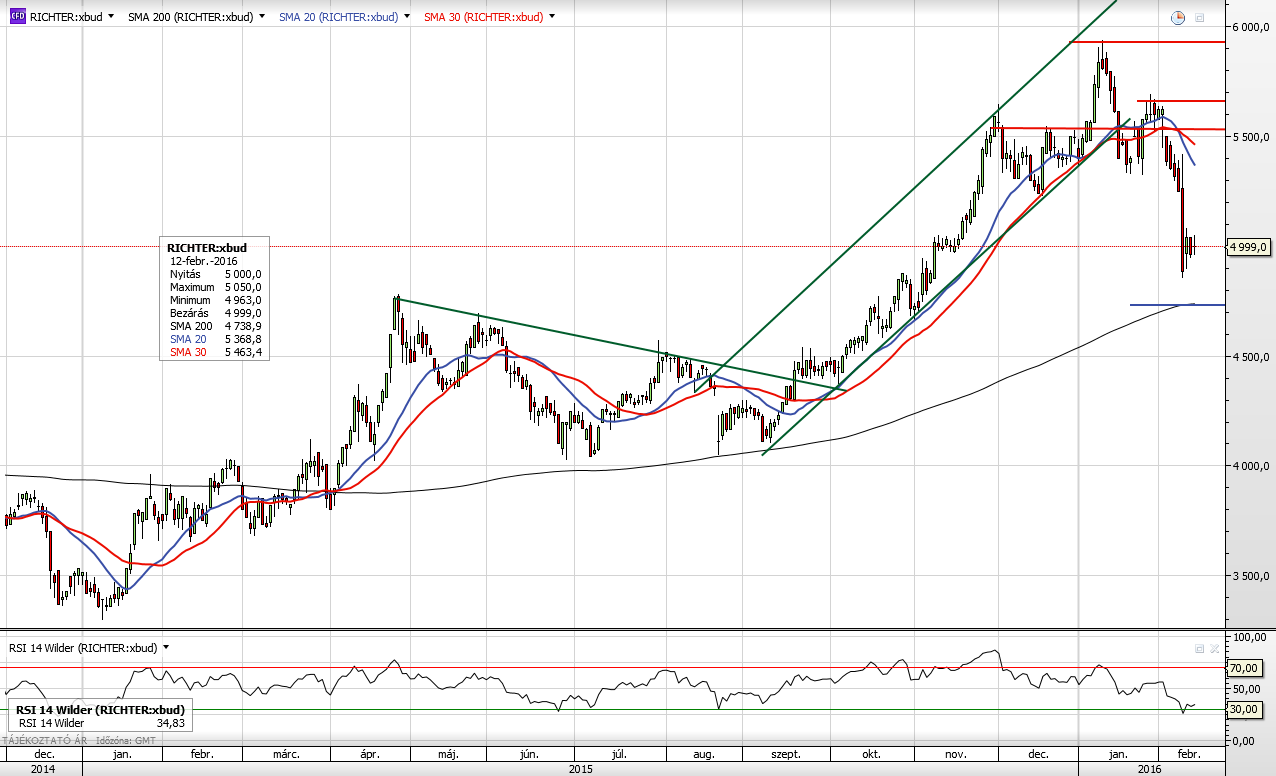Screen dimensions: 1276x776
Task: Open the SMA 30 indicator dropdown arrow
Action: (x=552, y=17)
